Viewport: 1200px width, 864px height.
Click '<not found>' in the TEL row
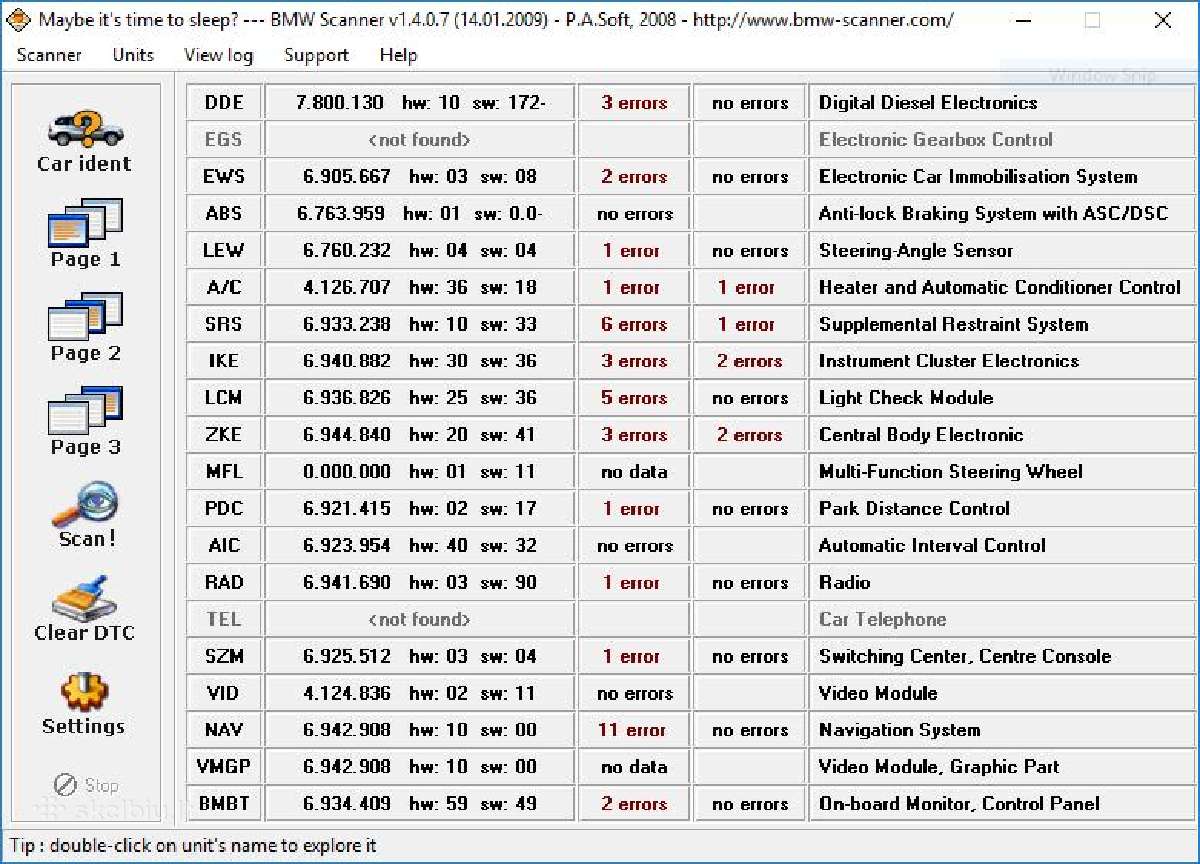tap(419, 620)
